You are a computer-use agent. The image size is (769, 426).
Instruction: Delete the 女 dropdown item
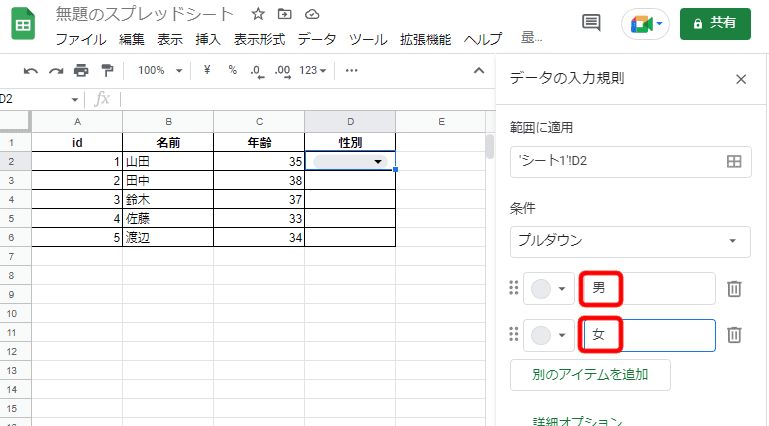734,335
